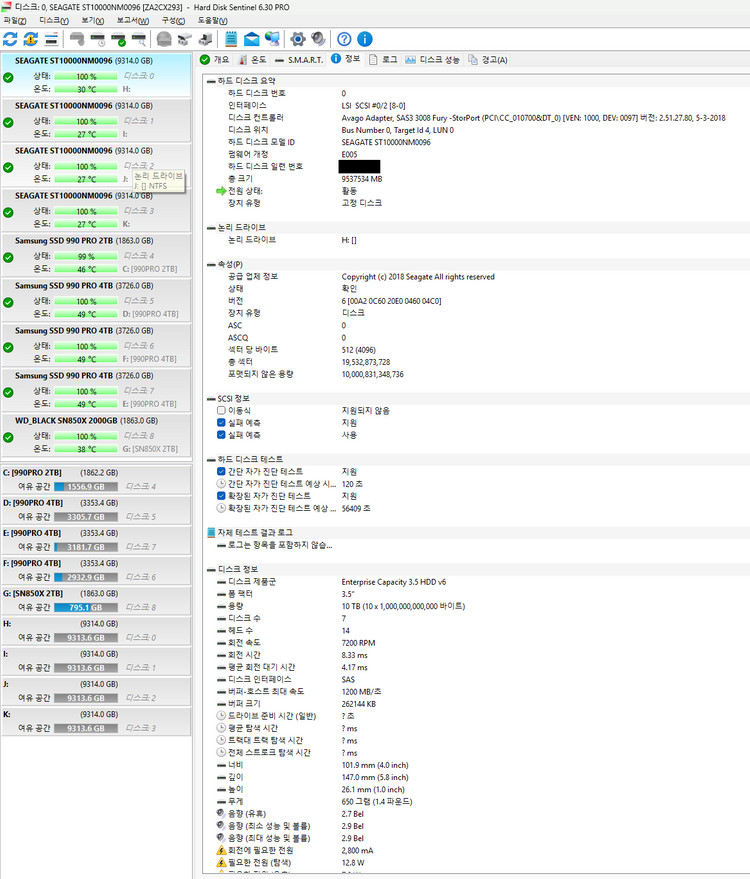Click green status check of Disk 0 SEAGATE
This screenshot has width=750, height=879.
coord(8,77)
